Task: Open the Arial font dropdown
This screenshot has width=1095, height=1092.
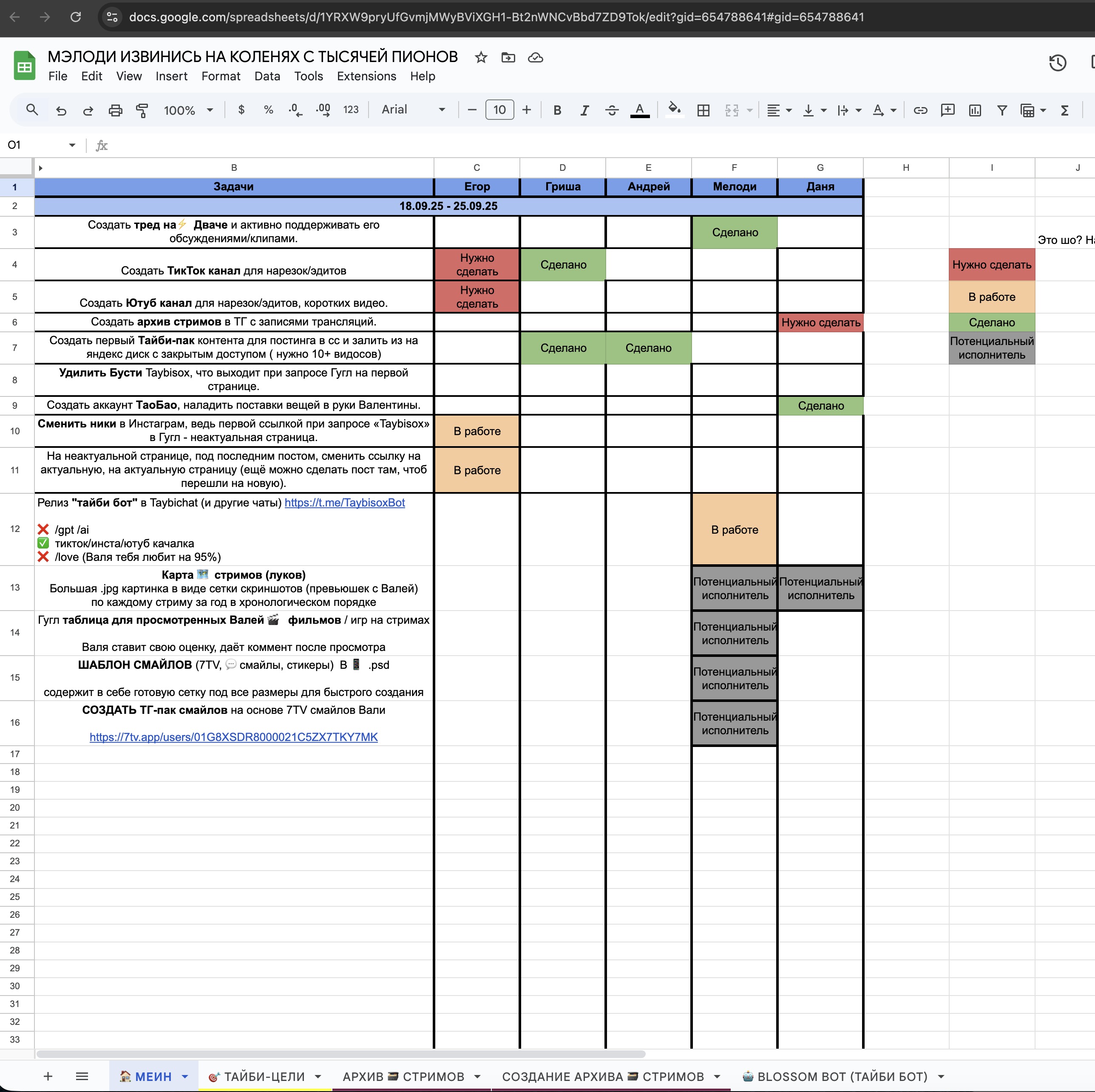Action: [x=413, y=110]
